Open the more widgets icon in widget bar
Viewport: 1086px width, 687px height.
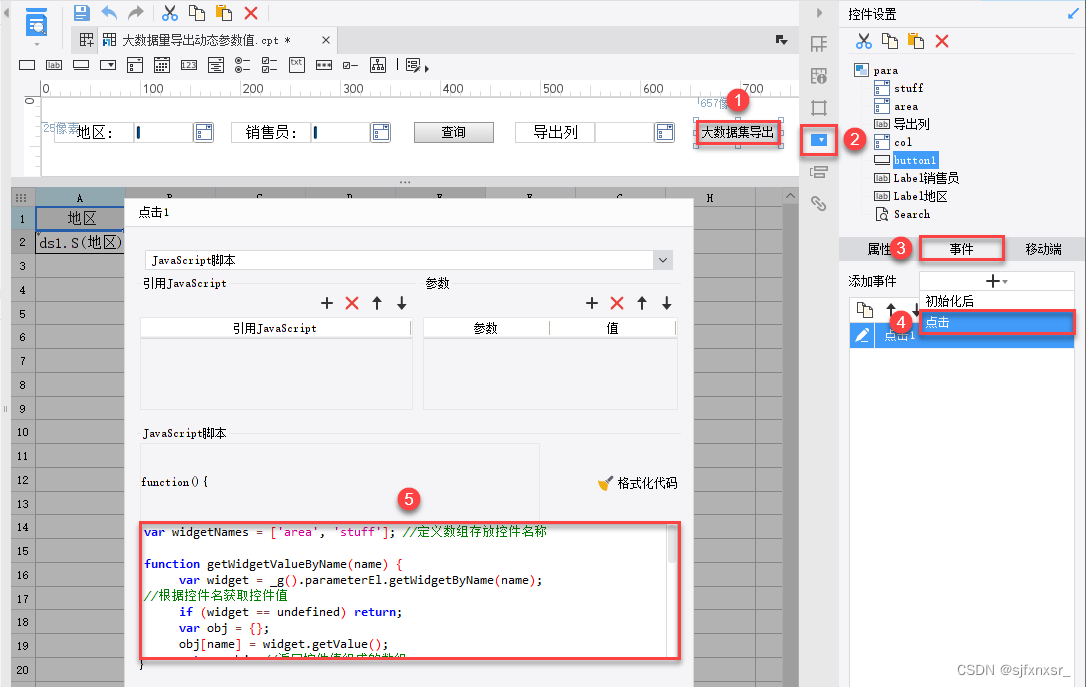[x=416, y=66]
